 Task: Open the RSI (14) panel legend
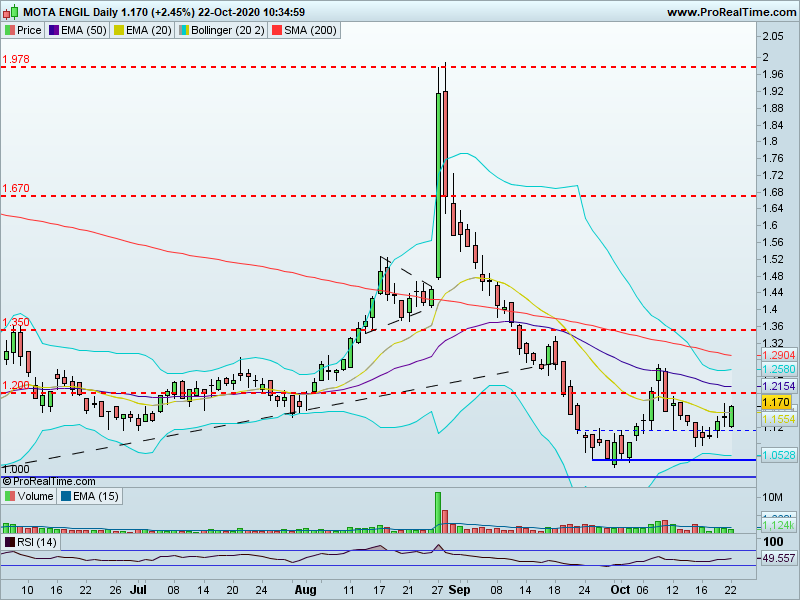31,542
